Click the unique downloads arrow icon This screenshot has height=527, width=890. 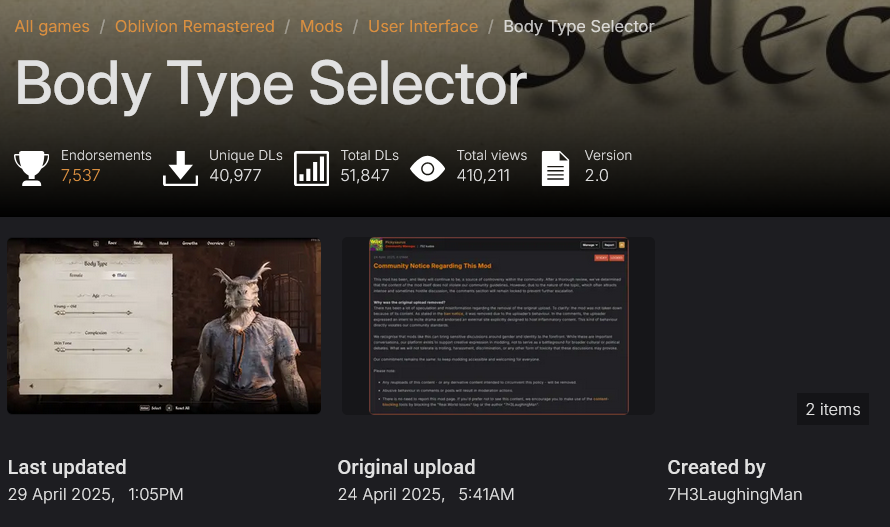[x=180, y=168]
